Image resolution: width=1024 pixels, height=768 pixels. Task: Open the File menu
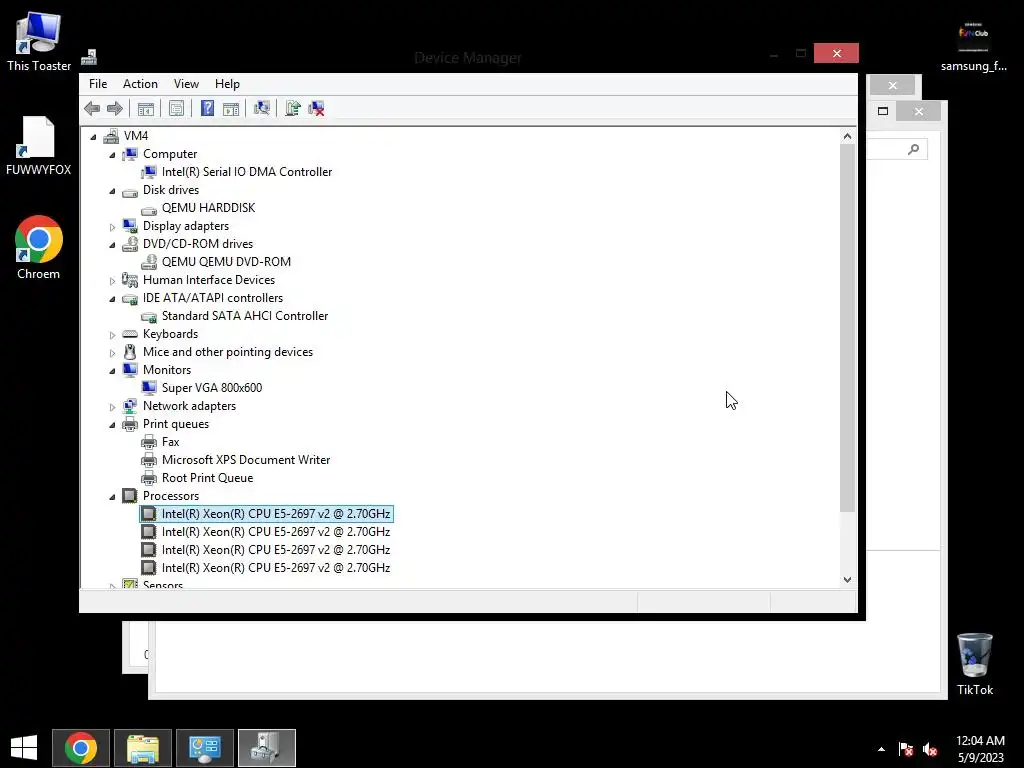(98, 84)
